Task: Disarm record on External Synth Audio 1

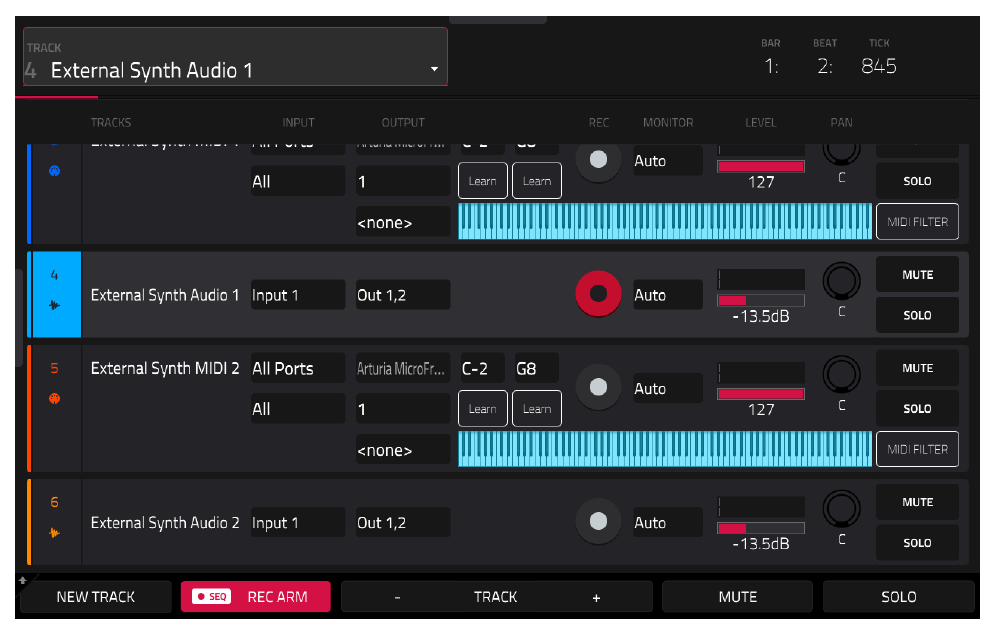Action: (x=598, y=294)
